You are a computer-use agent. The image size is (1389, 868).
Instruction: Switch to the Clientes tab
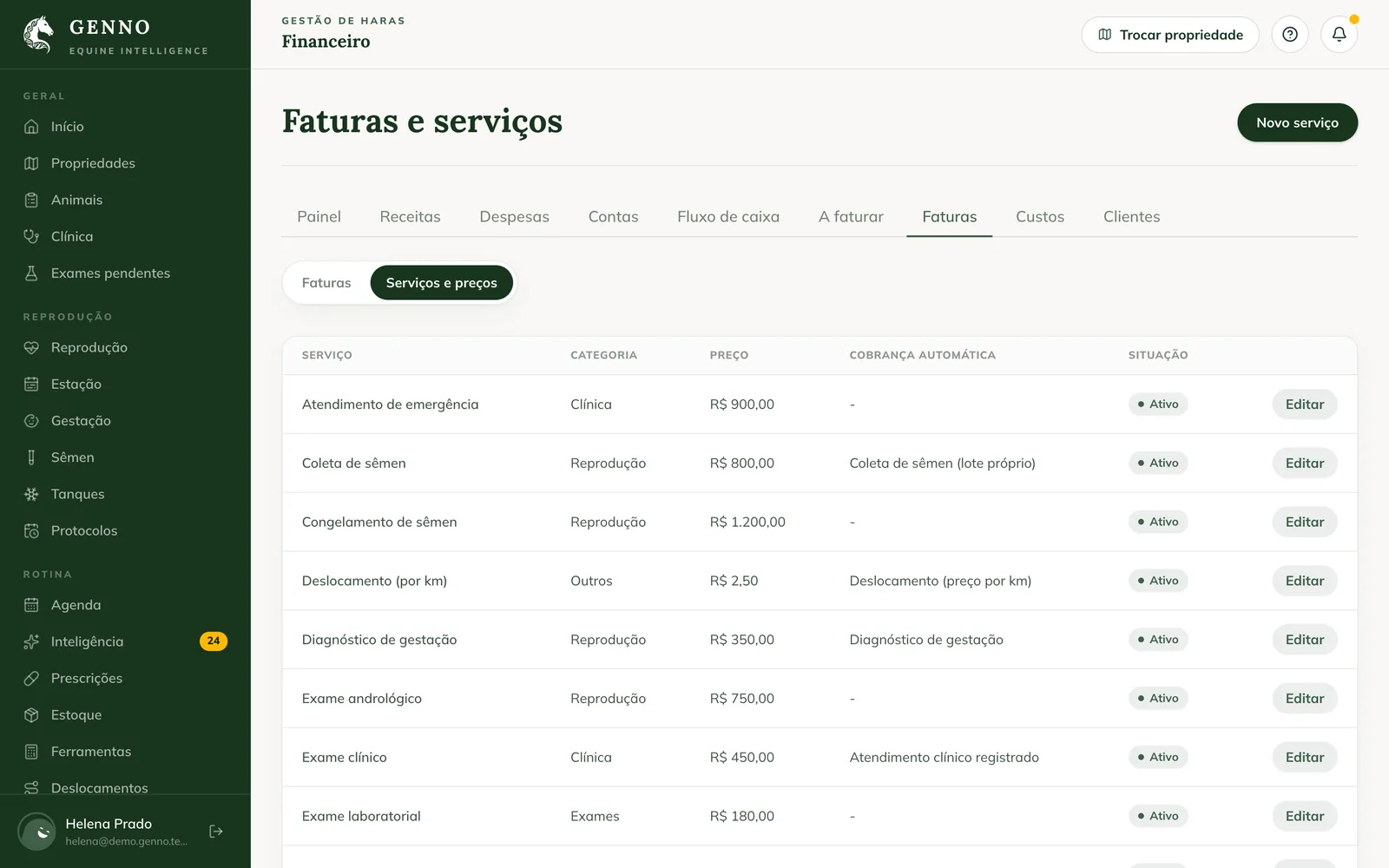pos(1131,217)
